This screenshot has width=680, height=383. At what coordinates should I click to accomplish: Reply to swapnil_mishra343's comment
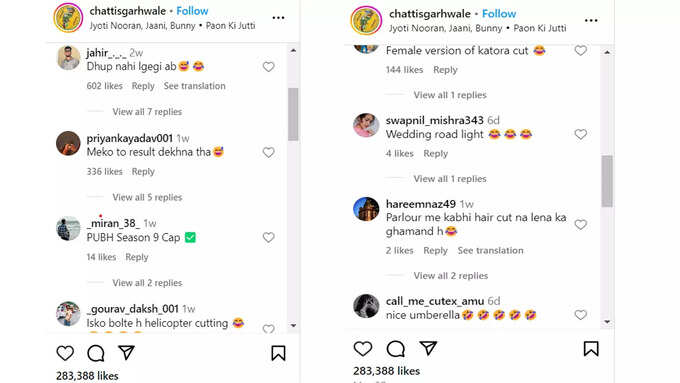pyautogui.click(x=435, y=154)
